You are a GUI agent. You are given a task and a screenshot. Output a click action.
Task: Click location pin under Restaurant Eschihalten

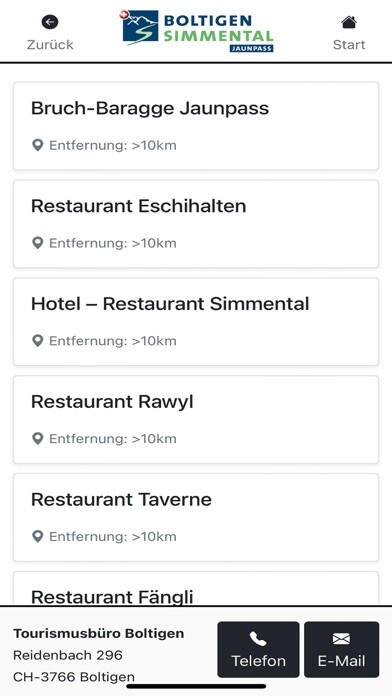38,243
